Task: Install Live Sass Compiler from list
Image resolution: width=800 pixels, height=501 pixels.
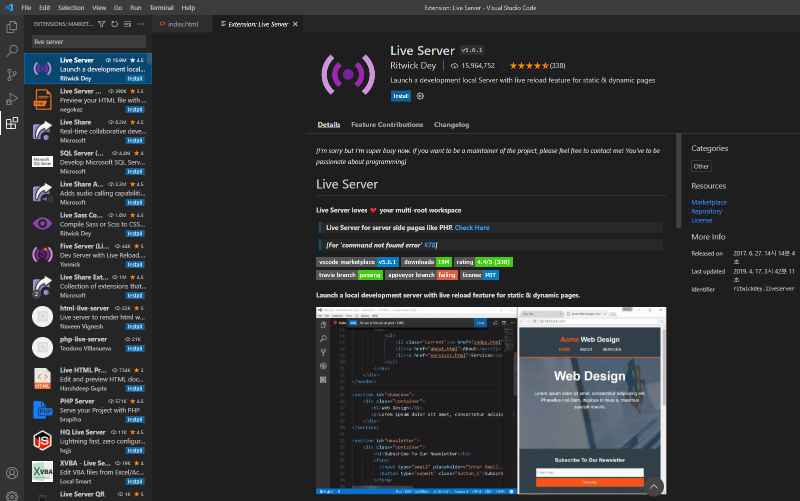Action: pos(135,233)
